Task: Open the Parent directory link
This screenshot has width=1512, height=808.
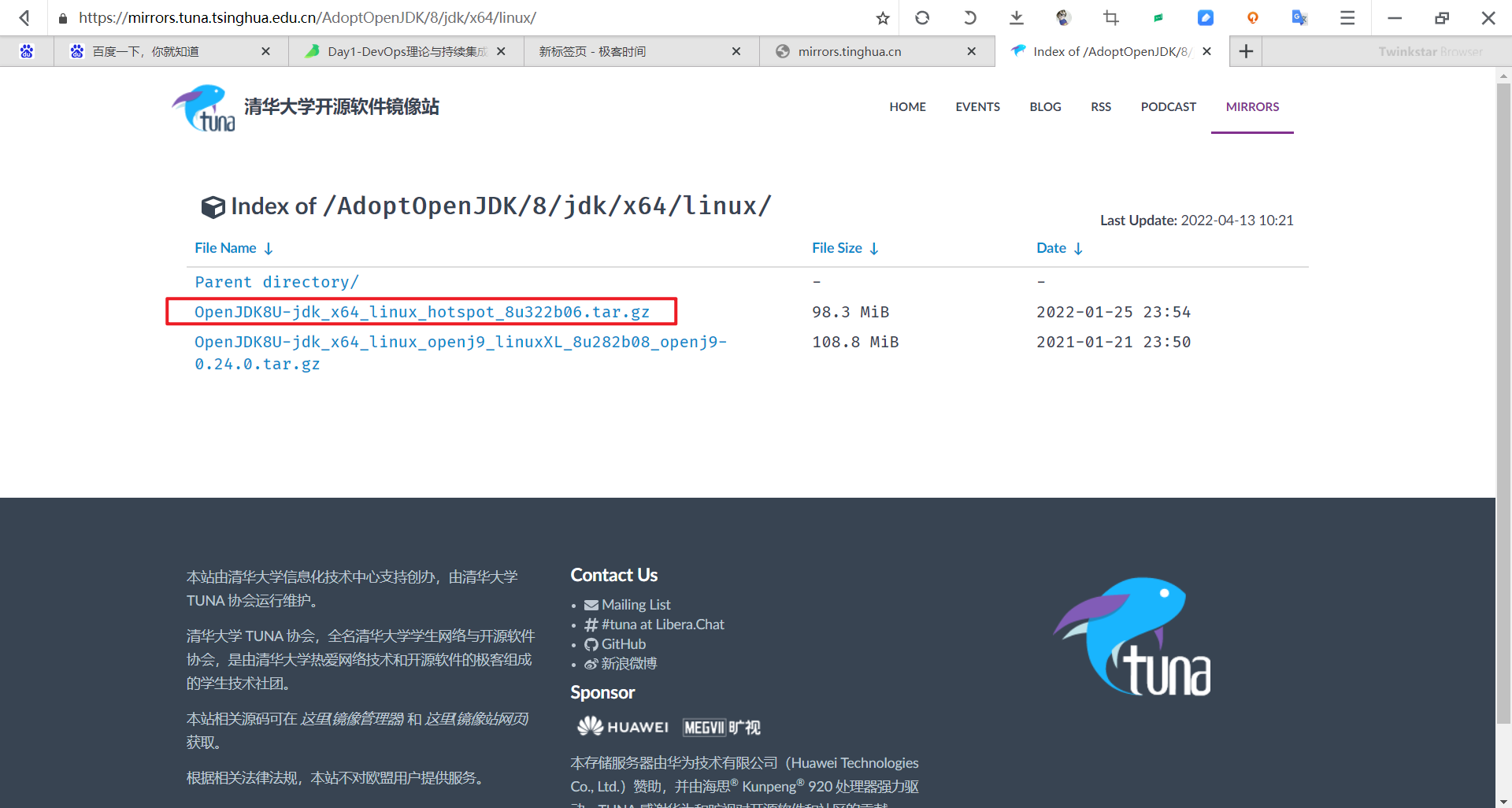Action: pos(276,282)
